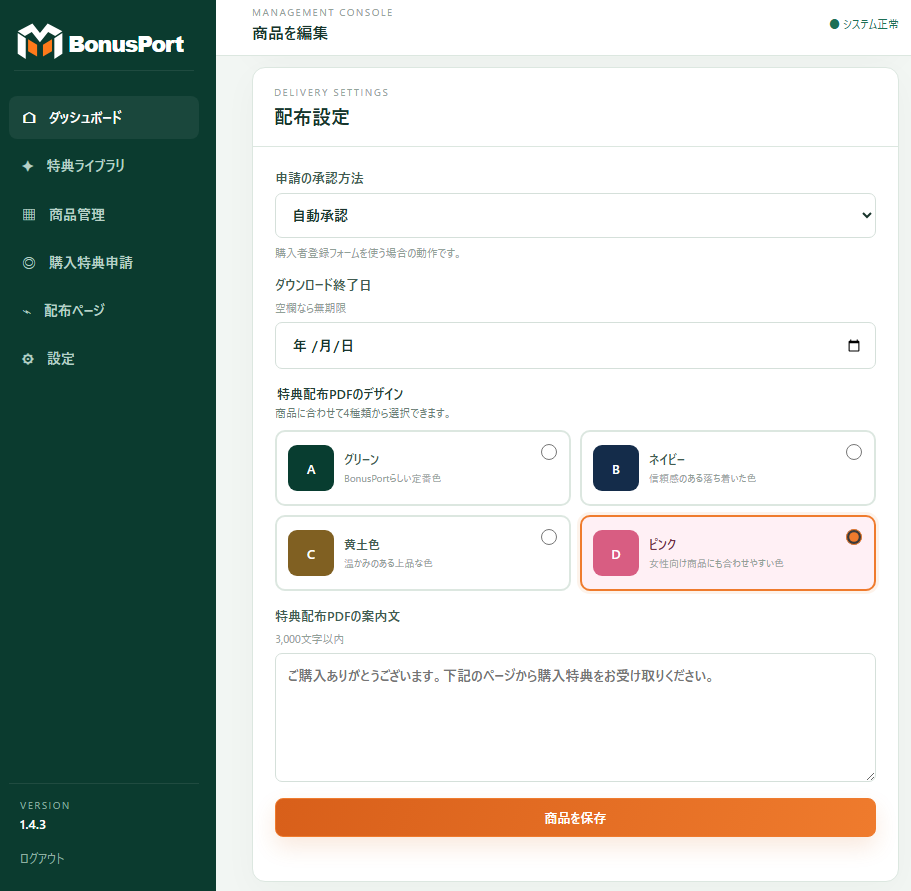Click the ochre C color swatch
This screenshot has width=911, height=891.
[x=311, y=553]
